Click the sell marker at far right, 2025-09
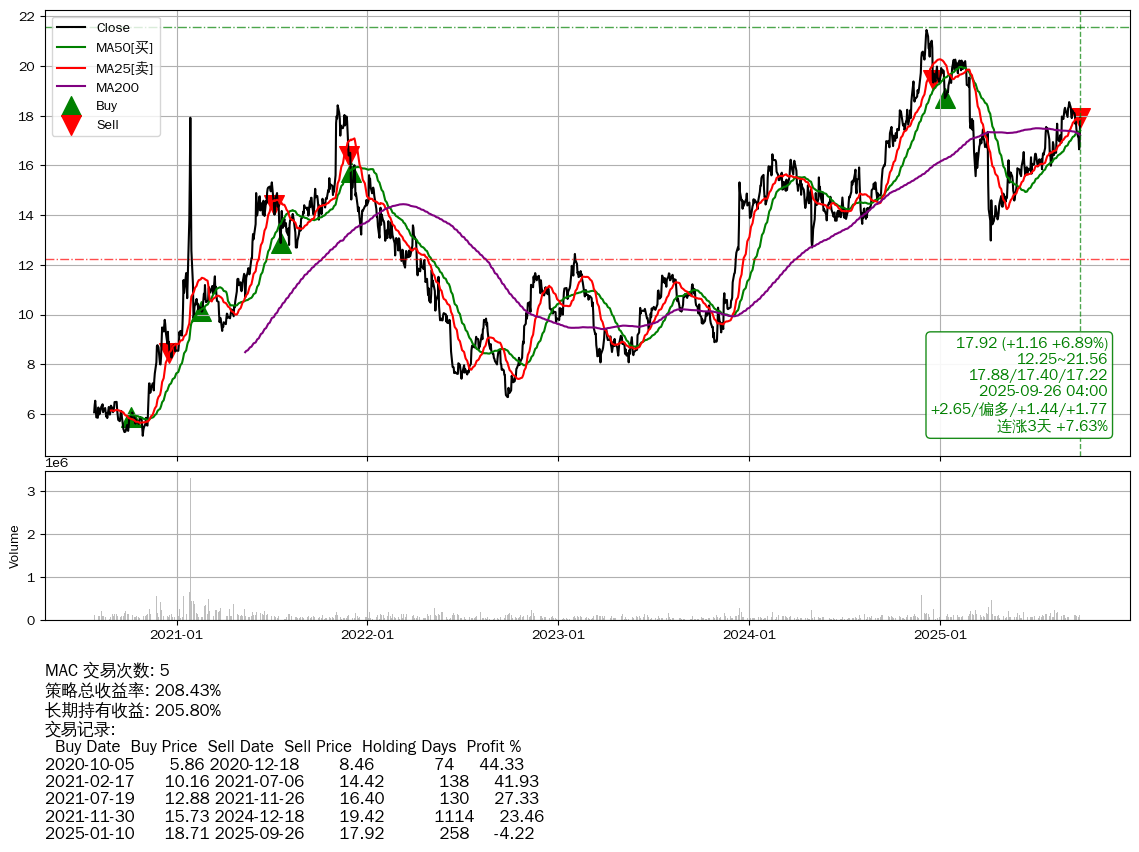The image size is (1139, 852). pos(1080,118)
